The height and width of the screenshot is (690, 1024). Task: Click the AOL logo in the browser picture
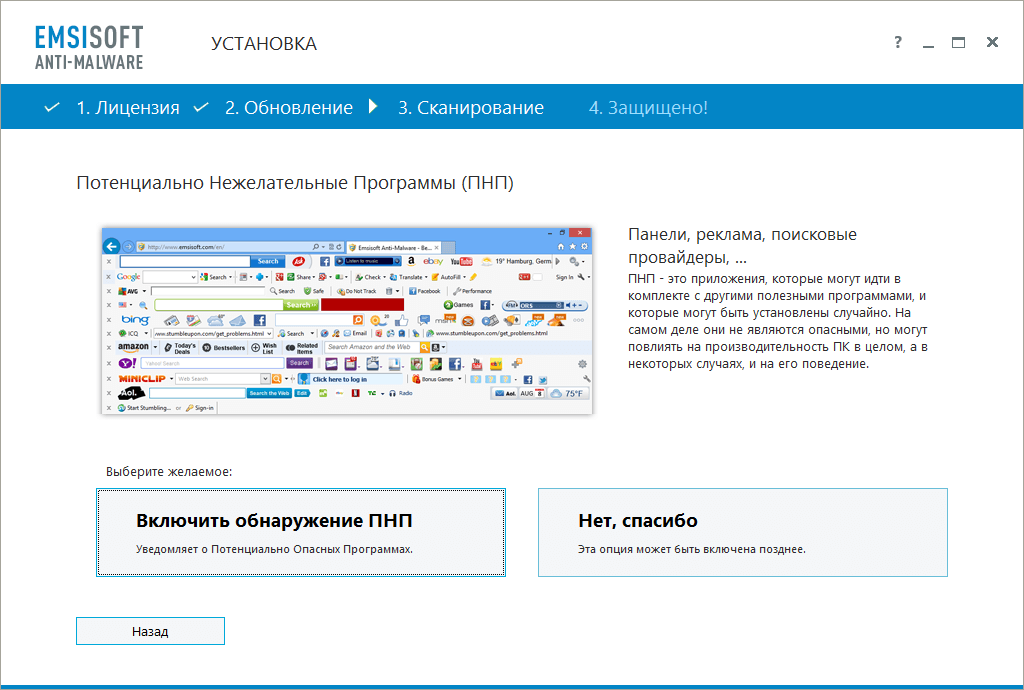[x=129, y=392]
